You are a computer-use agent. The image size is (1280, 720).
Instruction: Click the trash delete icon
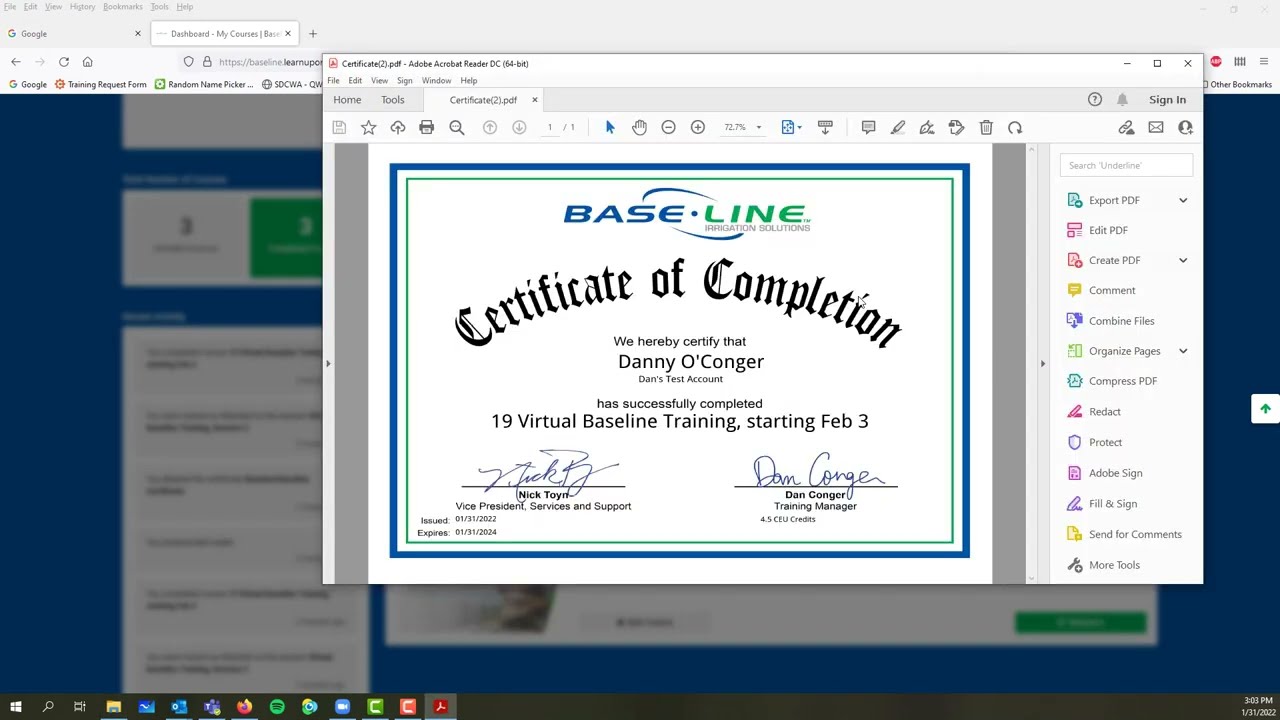click(x=986, y=128)
